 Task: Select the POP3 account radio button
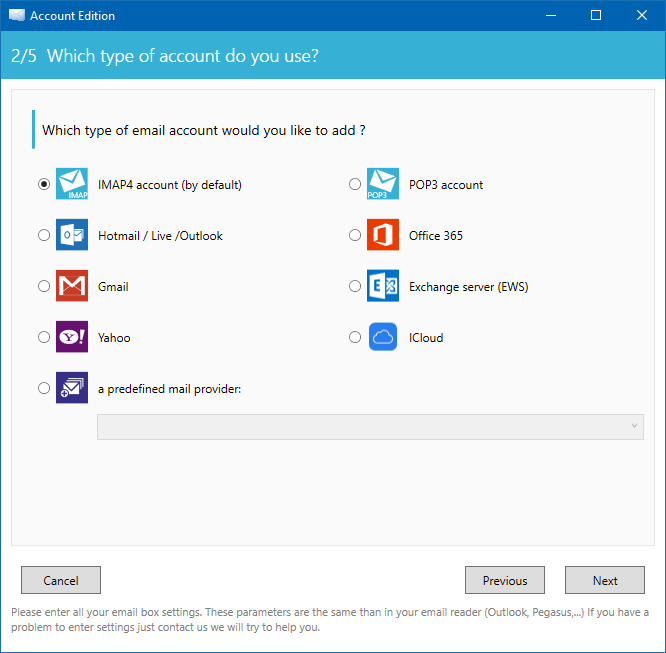point(355,184)
